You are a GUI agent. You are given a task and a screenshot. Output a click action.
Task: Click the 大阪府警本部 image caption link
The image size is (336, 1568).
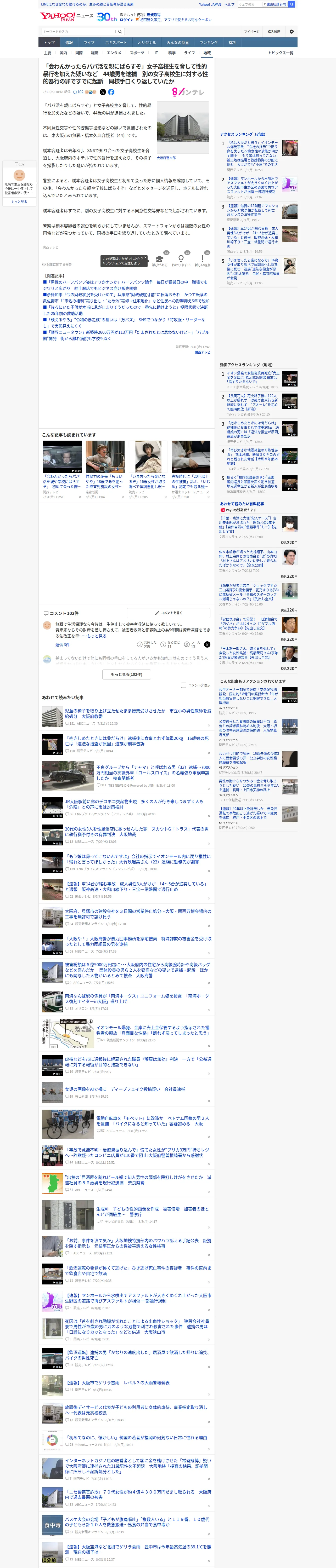pyautogui.click(x=166, y=158)
